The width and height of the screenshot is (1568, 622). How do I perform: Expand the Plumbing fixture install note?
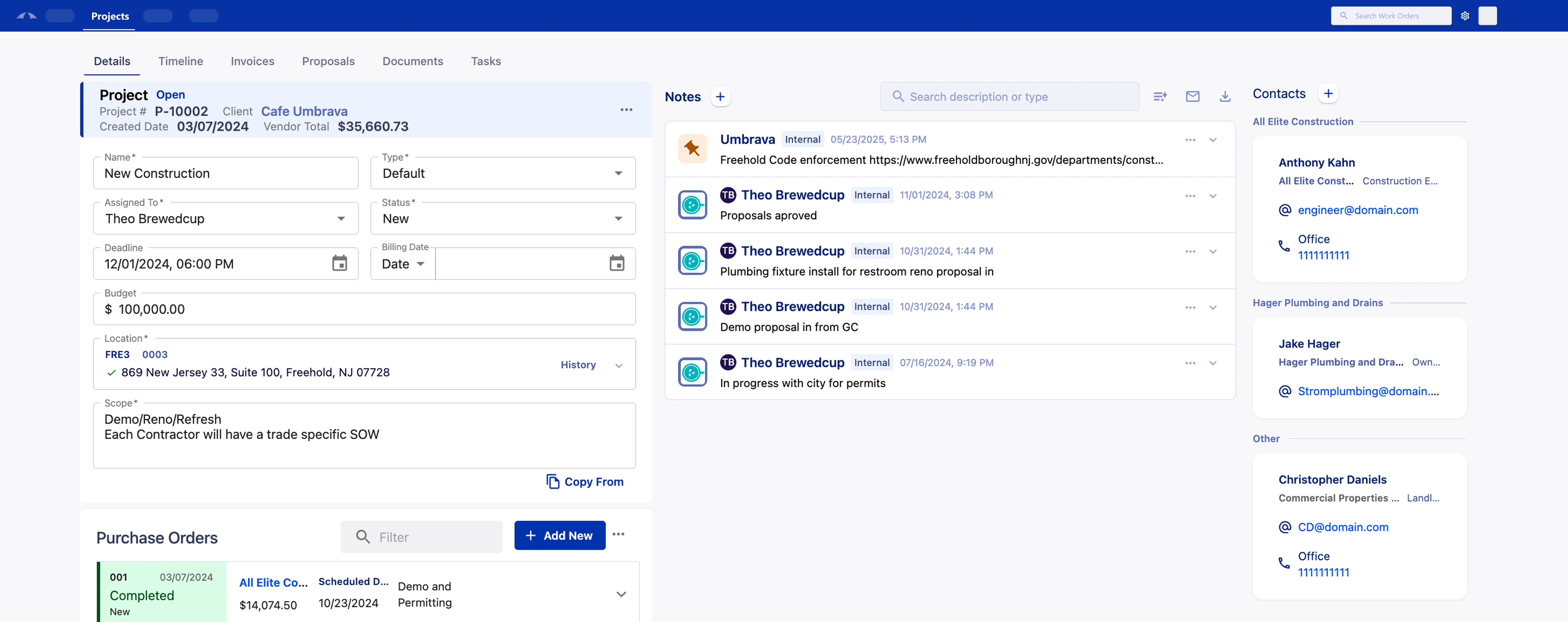click(1213, 252)
